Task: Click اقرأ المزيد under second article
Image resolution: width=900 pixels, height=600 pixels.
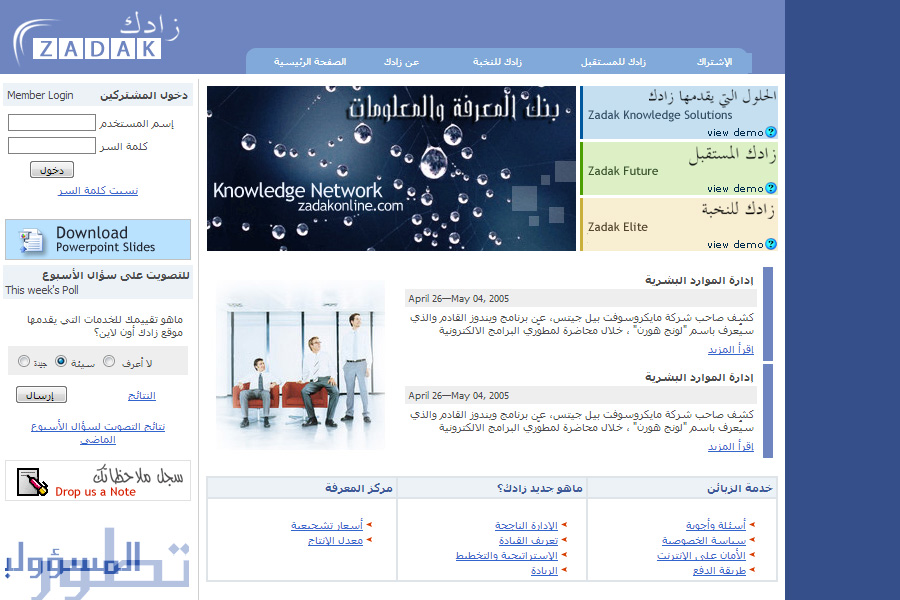Action: [731, 446]
